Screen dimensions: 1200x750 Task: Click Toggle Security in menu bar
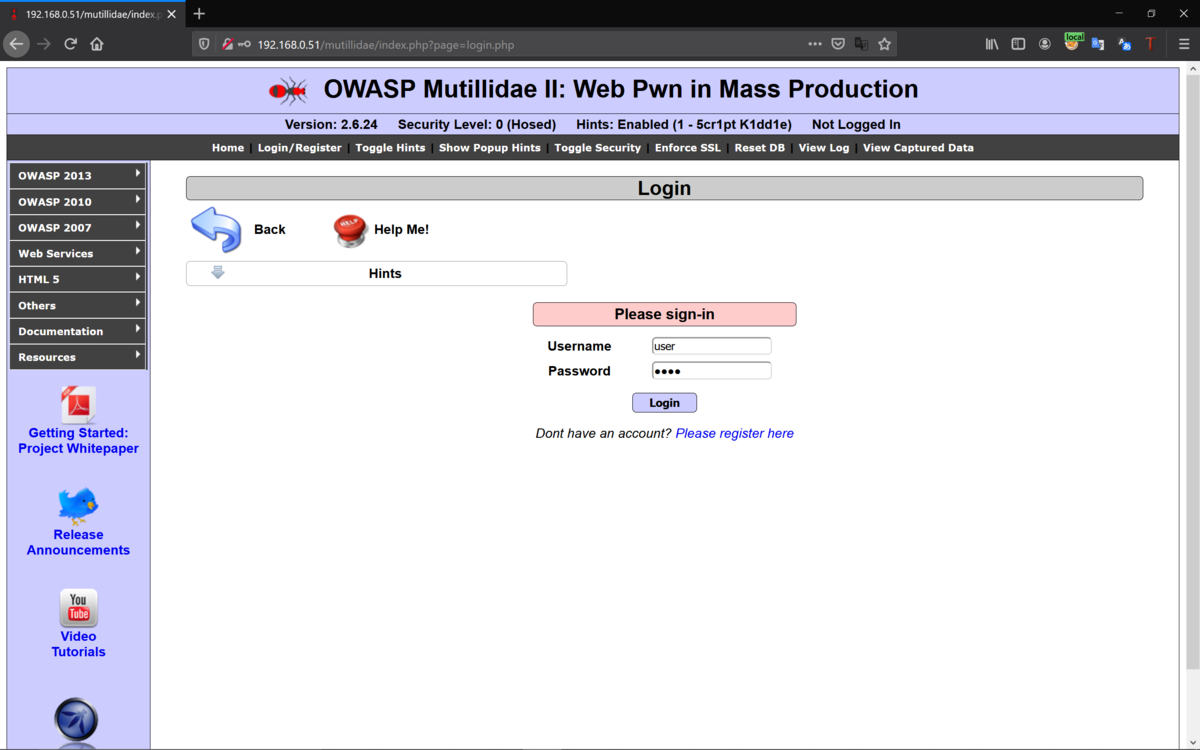tap(598, 148)
